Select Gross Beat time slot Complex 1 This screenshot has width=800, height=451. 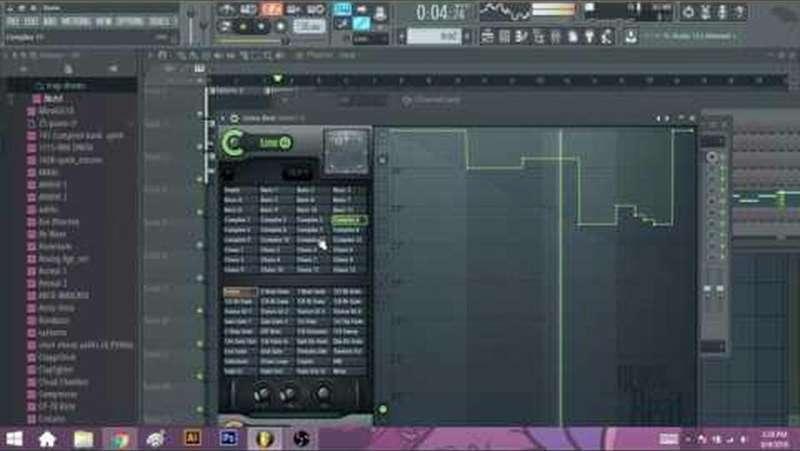coord(238,220)
